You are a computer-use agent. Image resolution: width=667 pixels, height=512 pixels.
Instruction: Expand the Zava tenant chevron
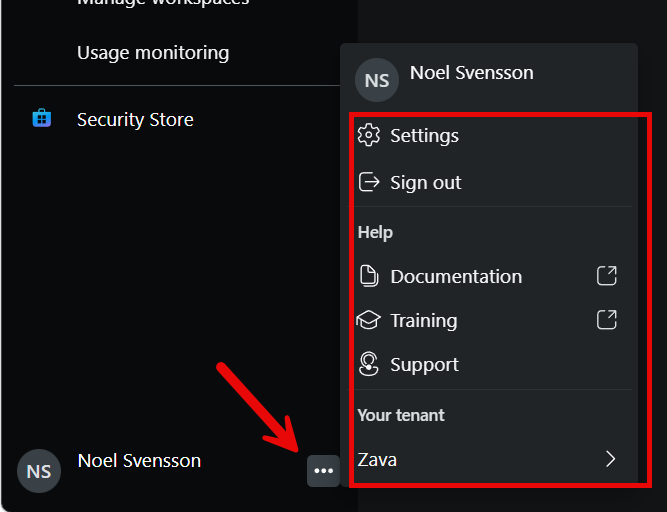(610, 459)
